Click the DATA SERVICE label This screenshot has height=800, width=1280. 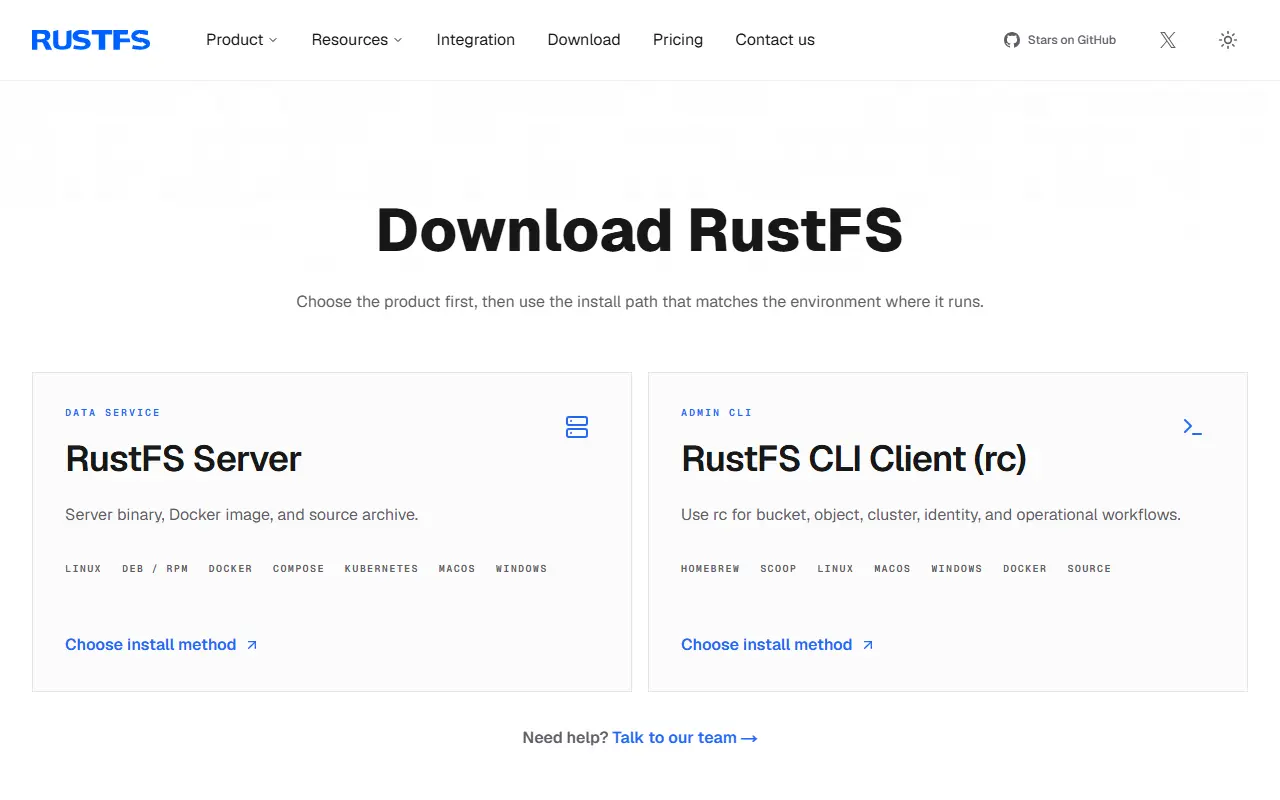pos(113,413)
